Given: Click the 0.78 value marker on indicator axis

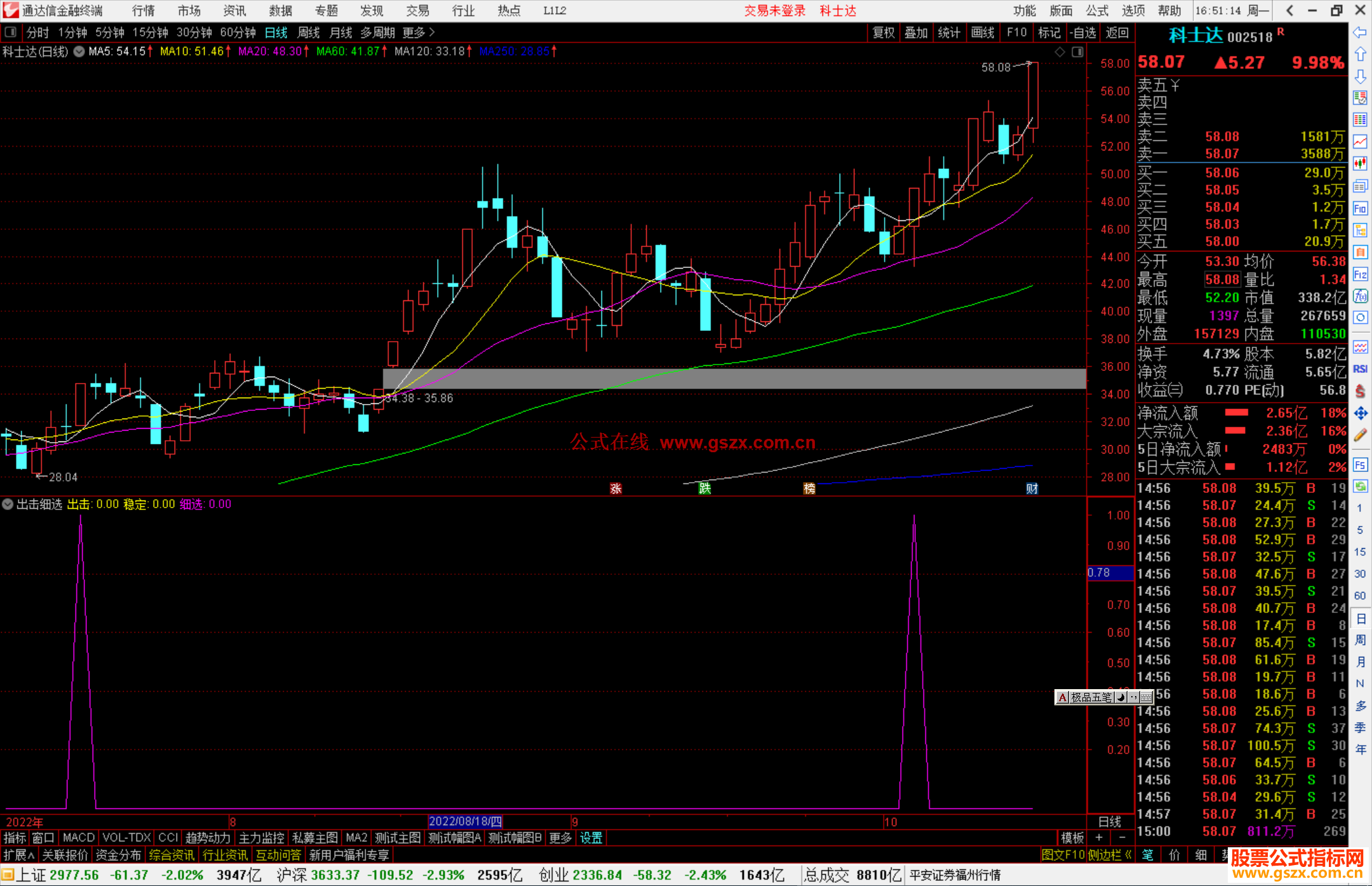Looking at the screenshot, I should point(1110,573).
